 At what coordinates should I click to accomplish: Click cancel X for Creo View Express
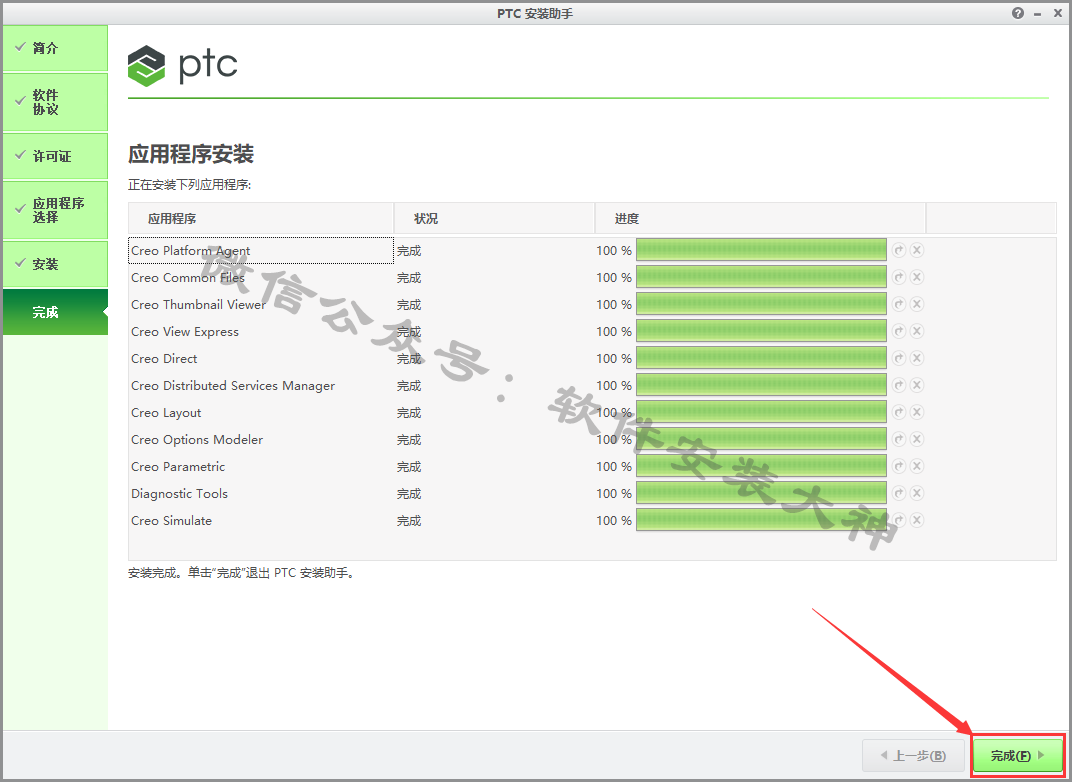click(x=917, y=331)
